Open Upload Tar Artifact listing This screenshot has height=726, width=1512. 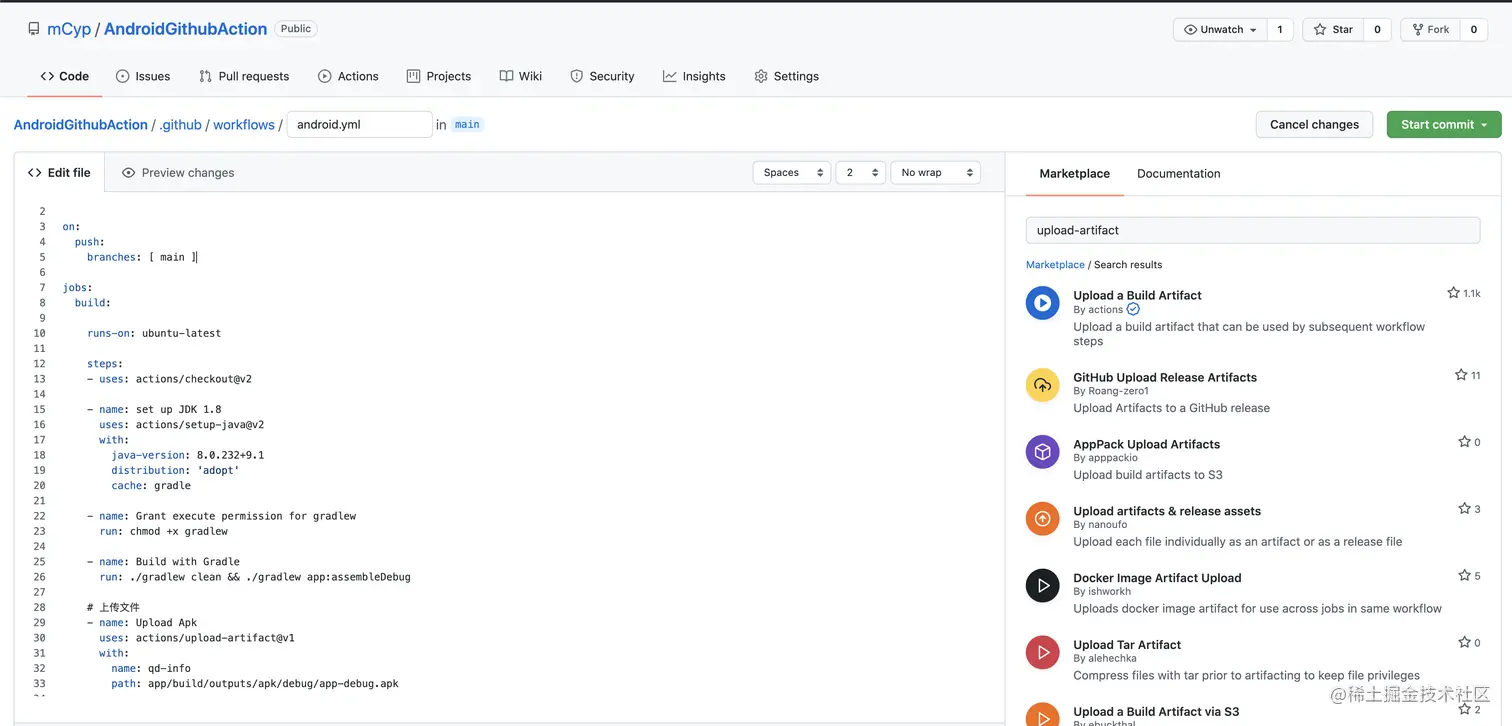pos(1127,645)
